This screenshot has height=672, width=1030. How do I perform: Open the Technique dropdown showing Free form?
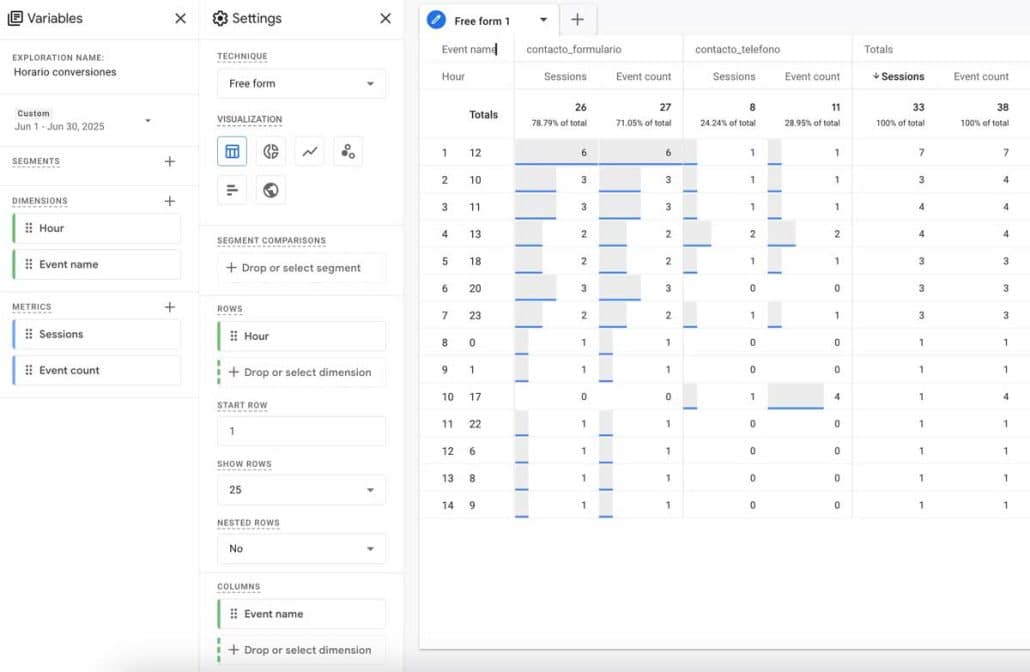[301, 84]
